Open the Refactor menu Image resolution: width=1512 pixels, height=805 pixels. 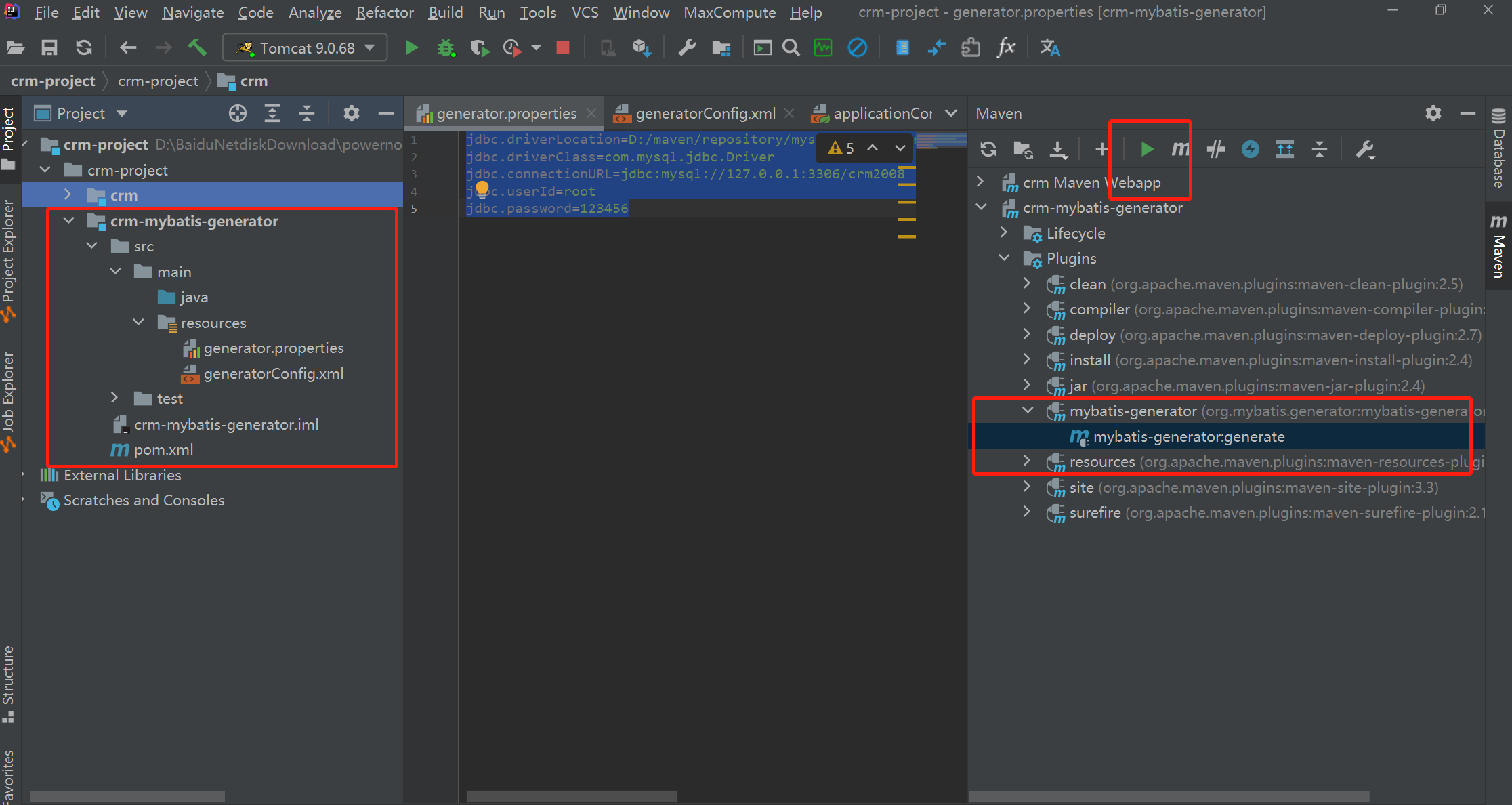(384, 12)
